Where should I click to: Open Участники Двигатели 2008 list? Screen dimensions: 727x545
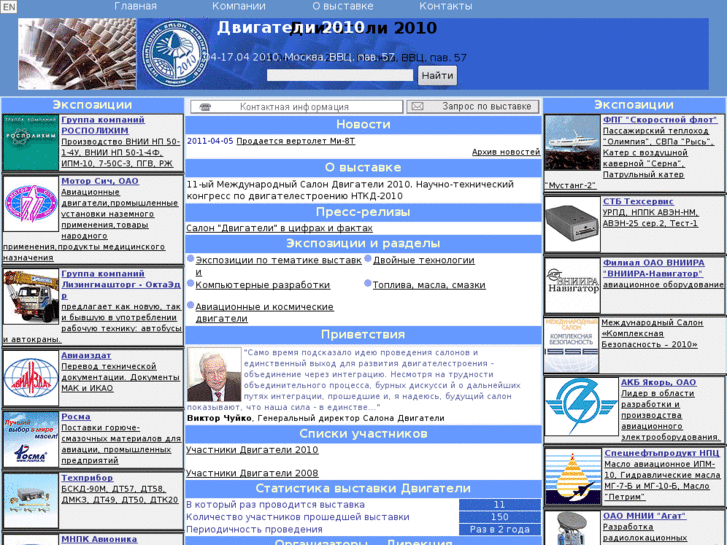click(252, 473)
